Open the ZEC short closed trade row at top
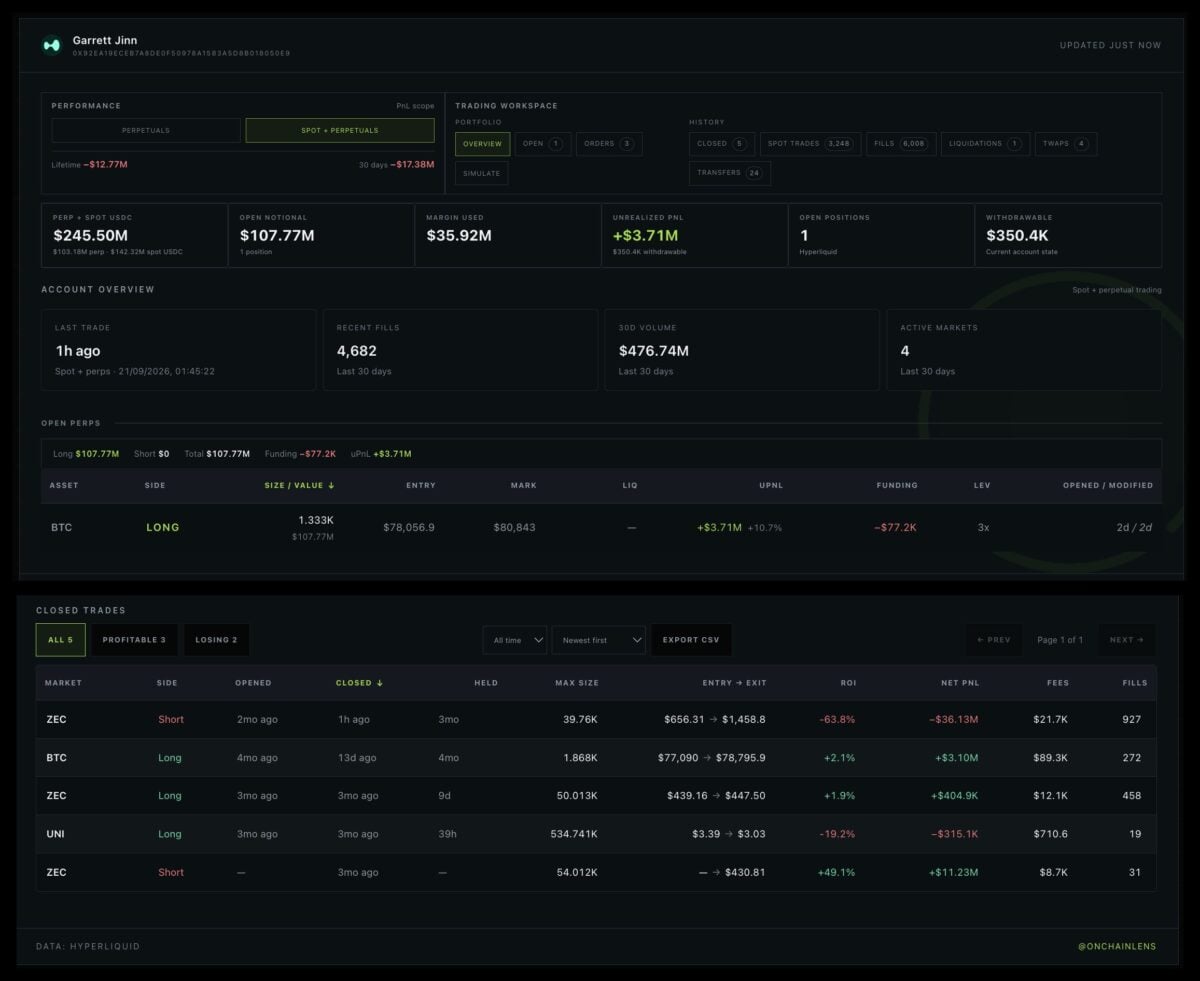The width and height of the screenshot is (1200, 981). pos(596,720)
